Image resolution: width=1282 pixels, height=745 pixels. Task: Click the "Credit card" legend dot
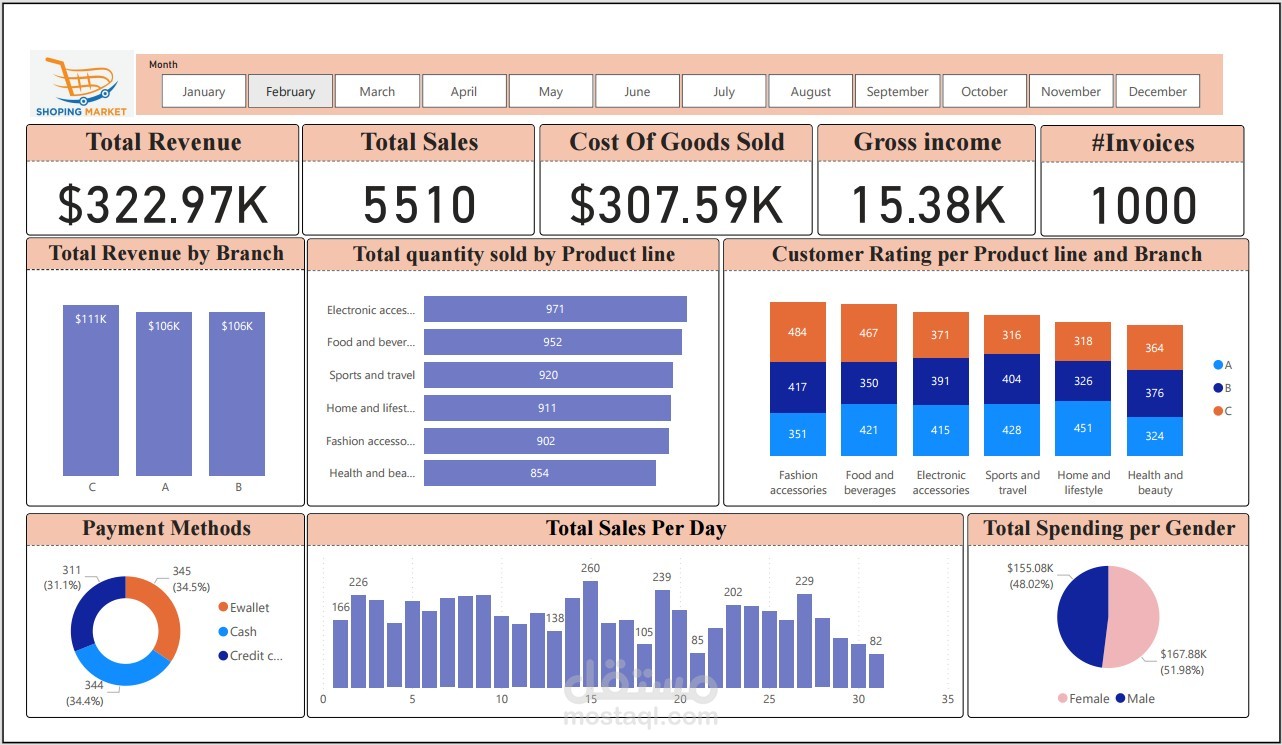[222, 656]
